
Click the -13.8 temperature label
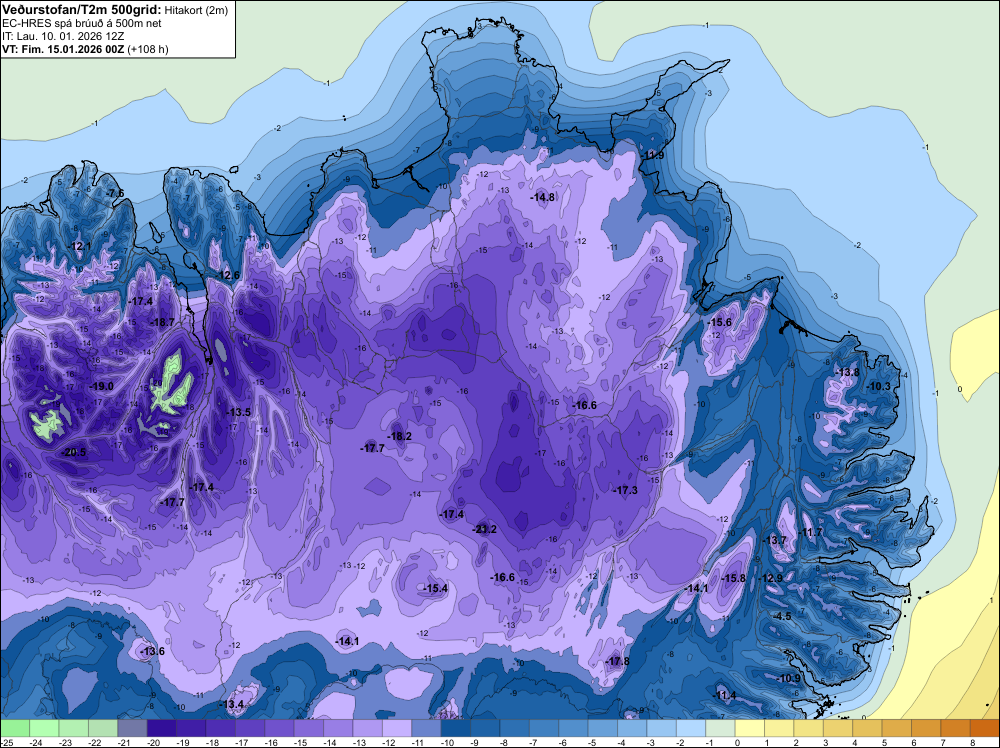click(848, 372)
